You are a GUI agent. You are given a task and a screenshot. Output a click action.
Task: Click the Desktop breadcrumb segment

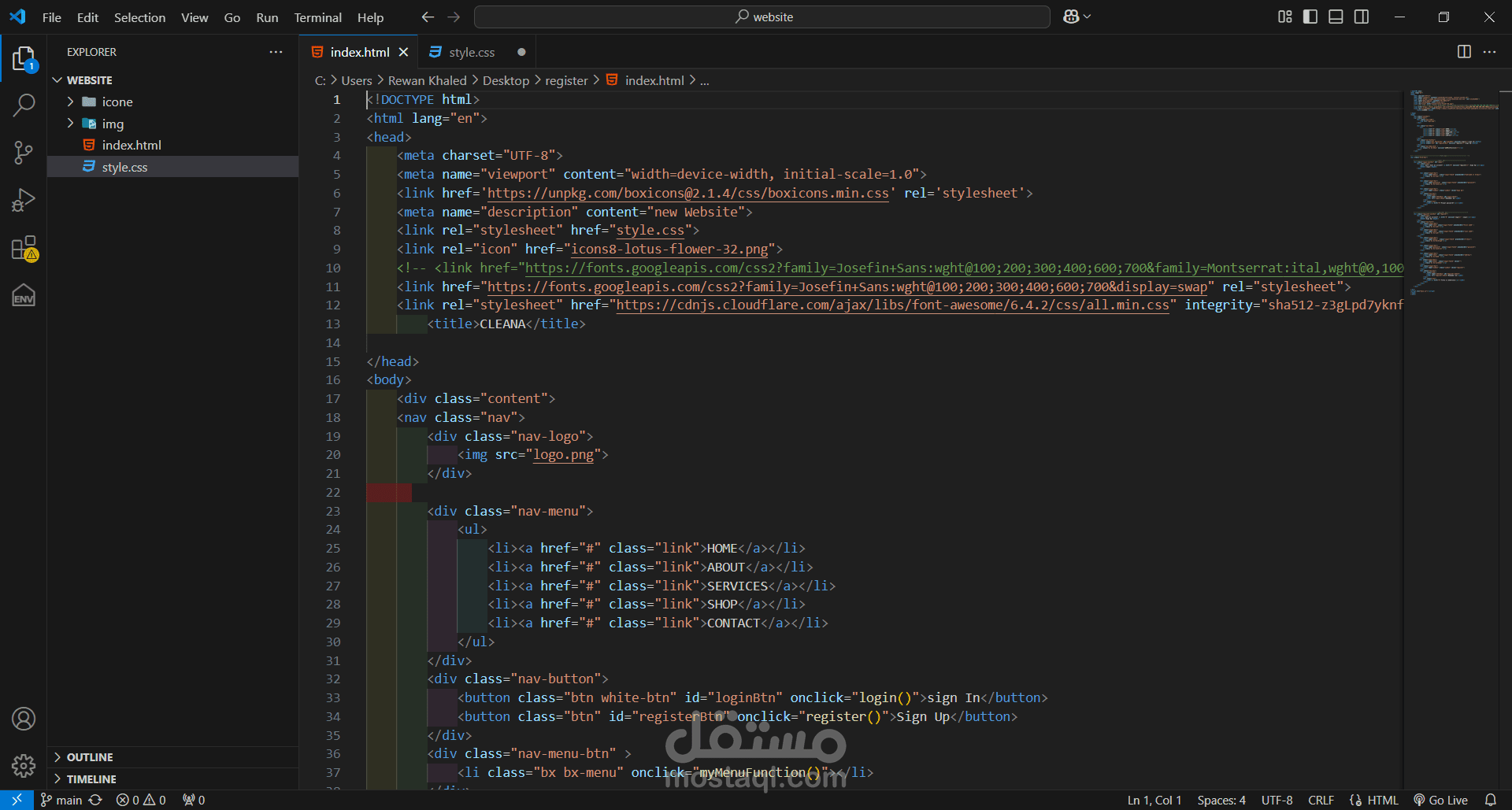pyautogui.click(x=506, y=80)
